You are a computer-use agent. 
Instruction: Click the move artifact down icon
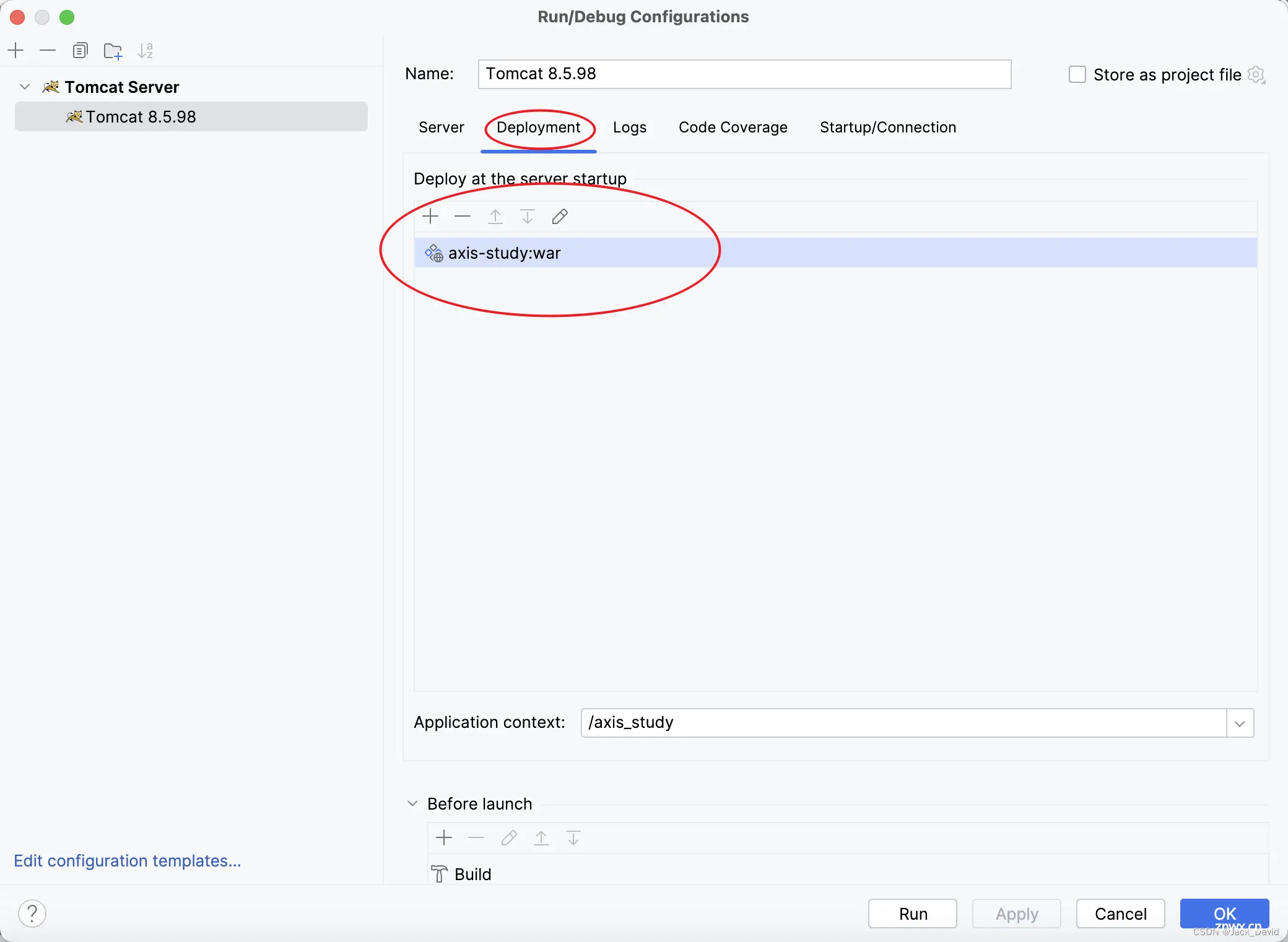pyautogui.click(x=528, y=216)
